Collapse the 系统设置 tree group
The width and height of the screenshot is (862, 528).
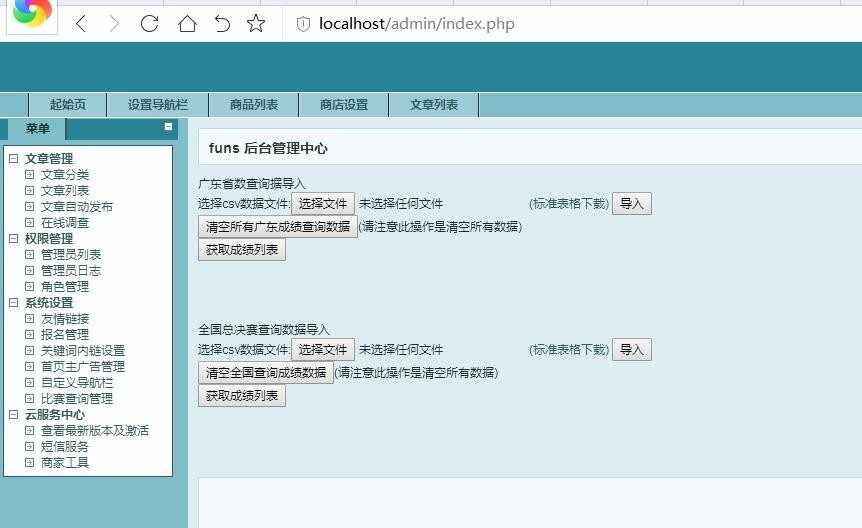14,302
